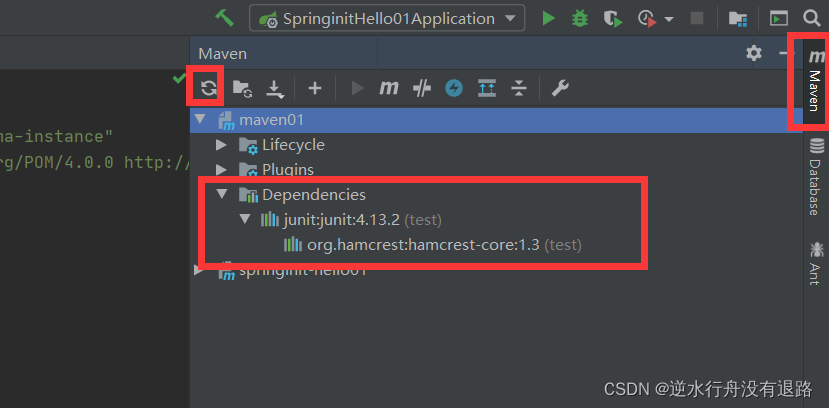Click the grey Stop button
This screenshot has height=408, width=829.
coord(697,18)
